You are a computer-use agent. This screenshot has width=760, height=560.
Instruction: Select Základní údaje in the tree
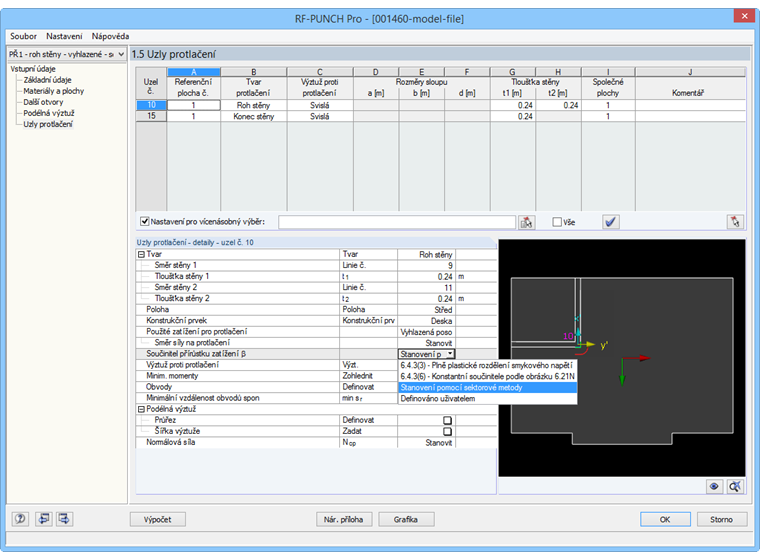click(x=48, y=80)
